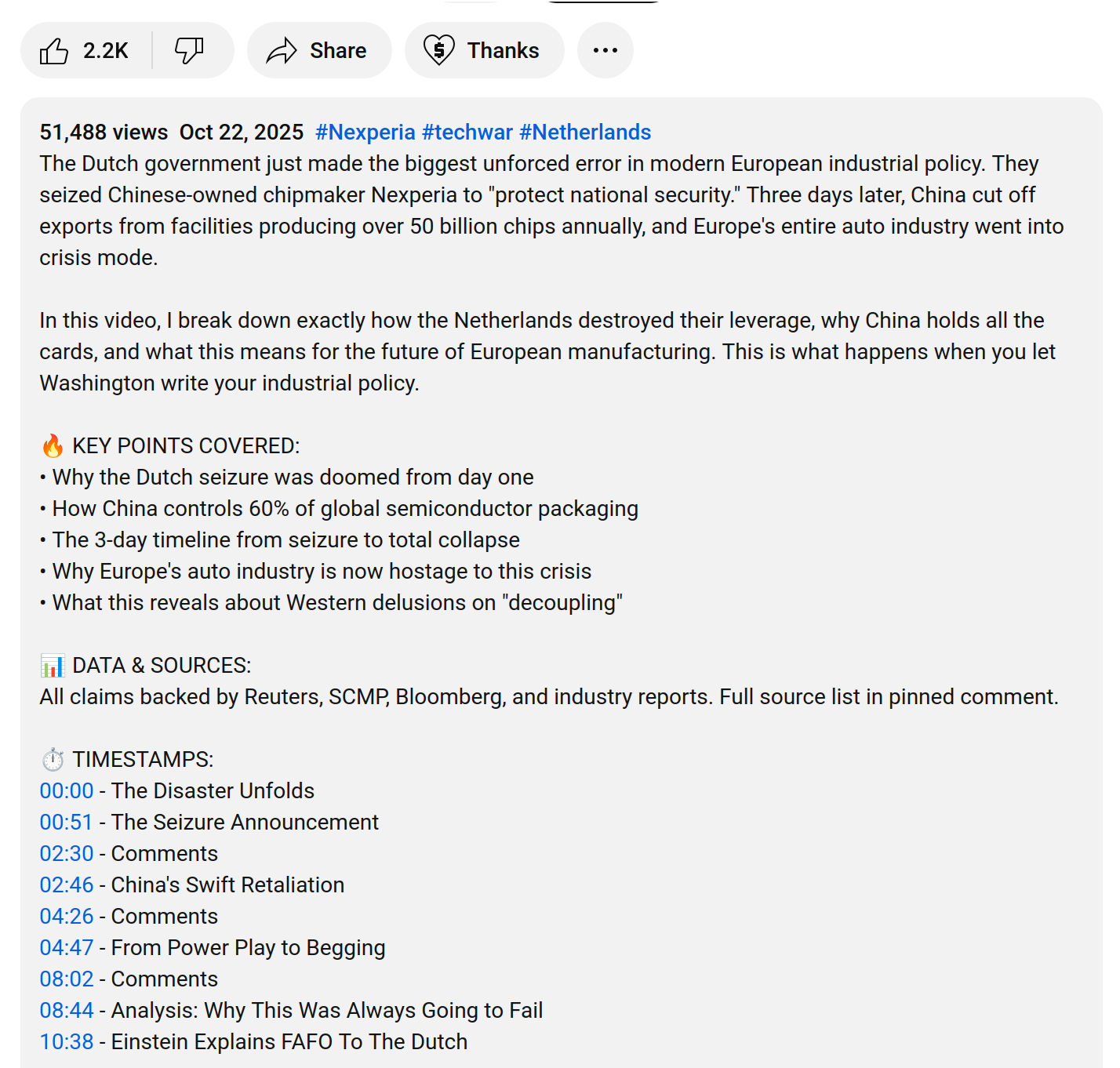Jump to 00:00 The Disaster Unfolds

pyautogui.click(x=67, y=790)
